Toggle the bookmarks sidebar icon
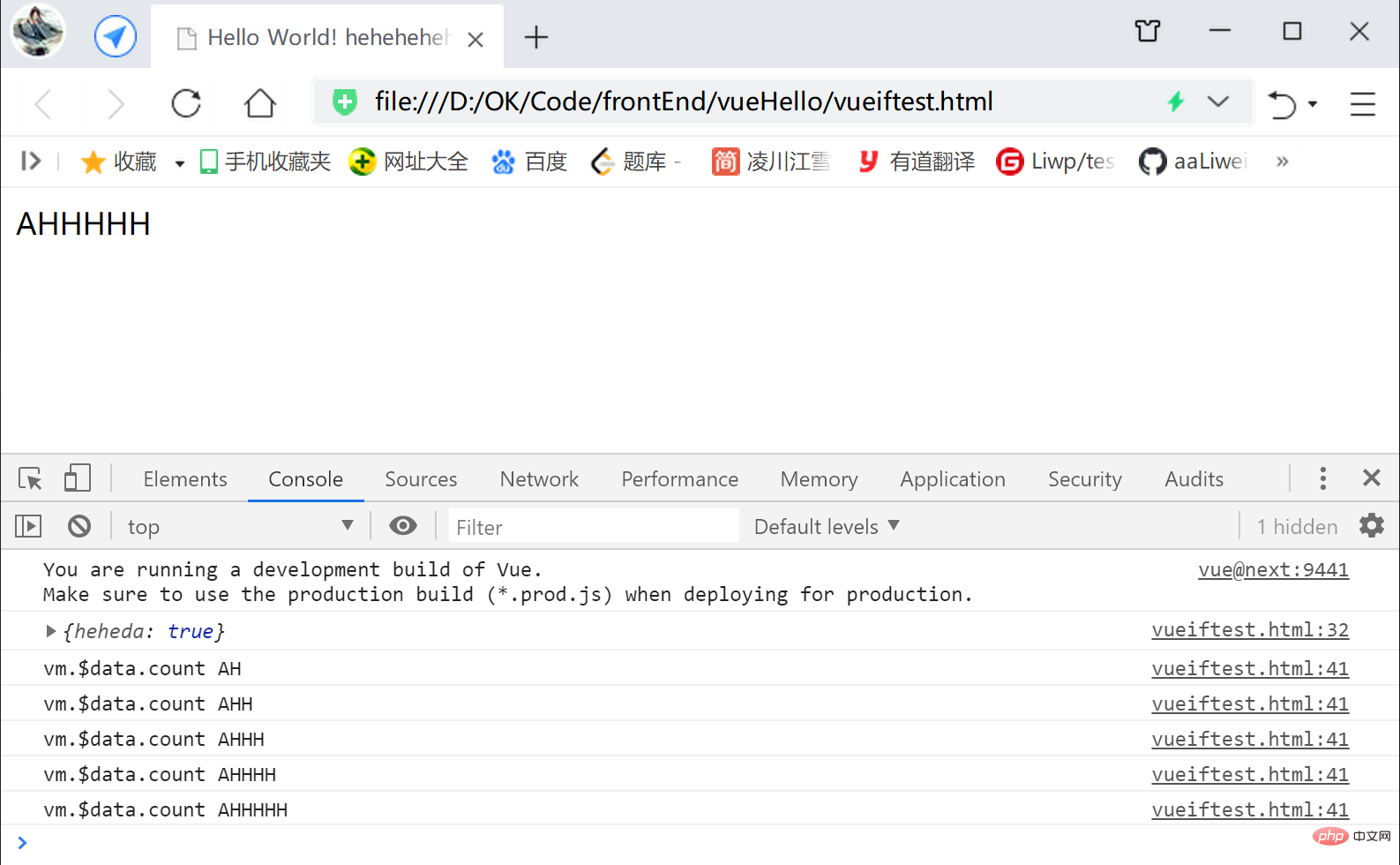1400x865 pixels. pyautogui.click(x=31, y=161)
